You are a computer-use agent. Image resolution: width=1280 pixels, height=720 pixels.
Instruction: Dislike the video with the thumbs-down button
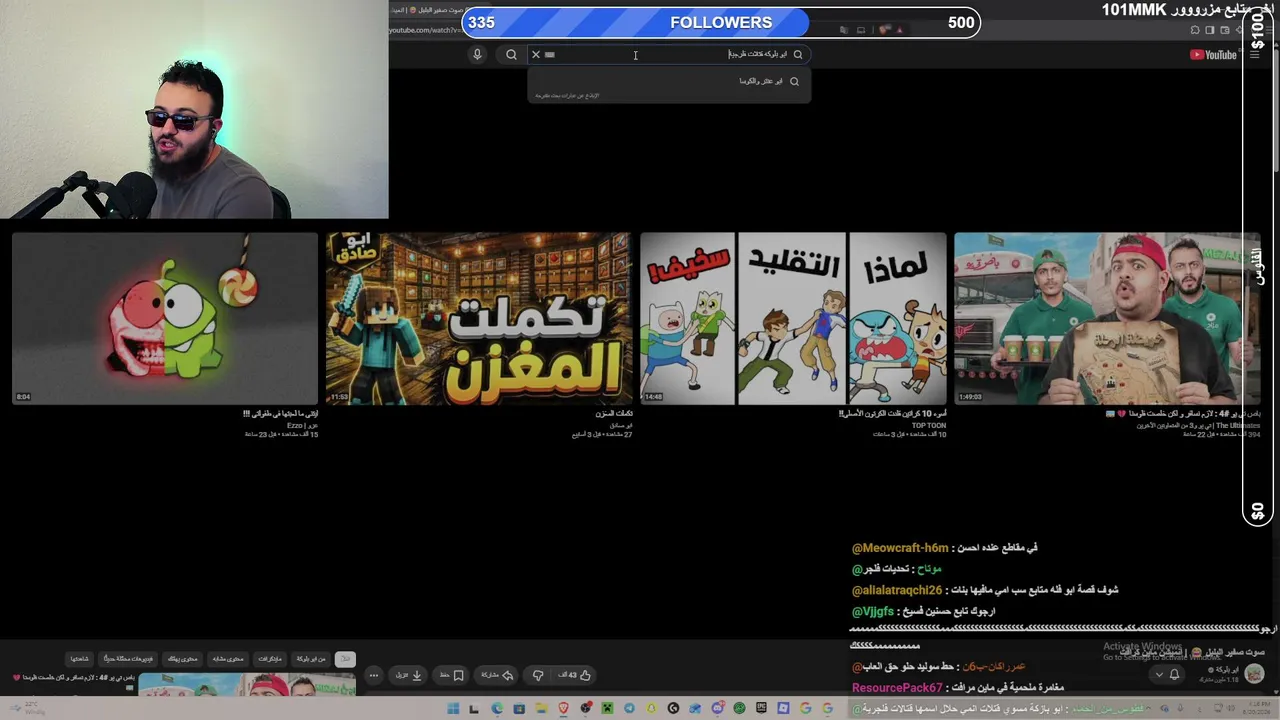[x=538, y=675]
